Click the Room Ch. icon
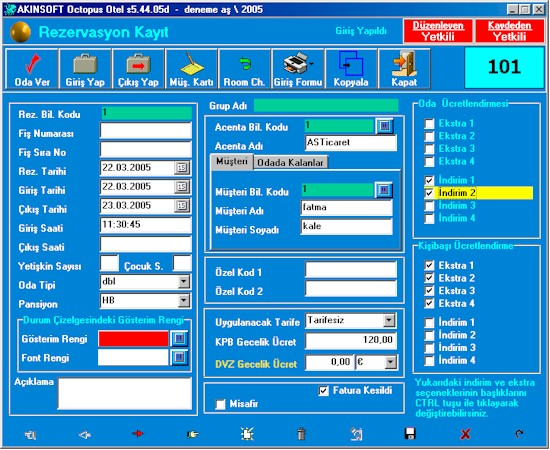The height and width of the screenshot is (450, 550). point(245,64)
